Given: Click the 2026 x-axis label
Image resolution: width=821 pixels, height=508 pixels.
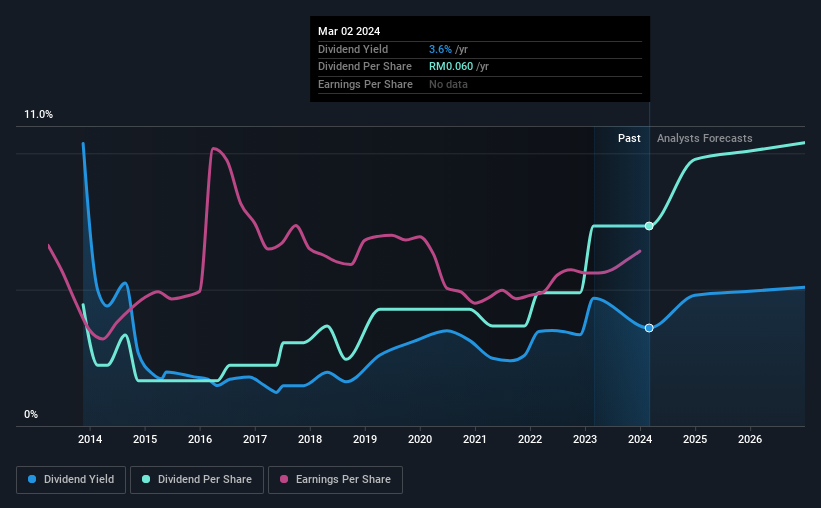Looking at the screenshot, I should pyautogui.click(x=750, y=439).
